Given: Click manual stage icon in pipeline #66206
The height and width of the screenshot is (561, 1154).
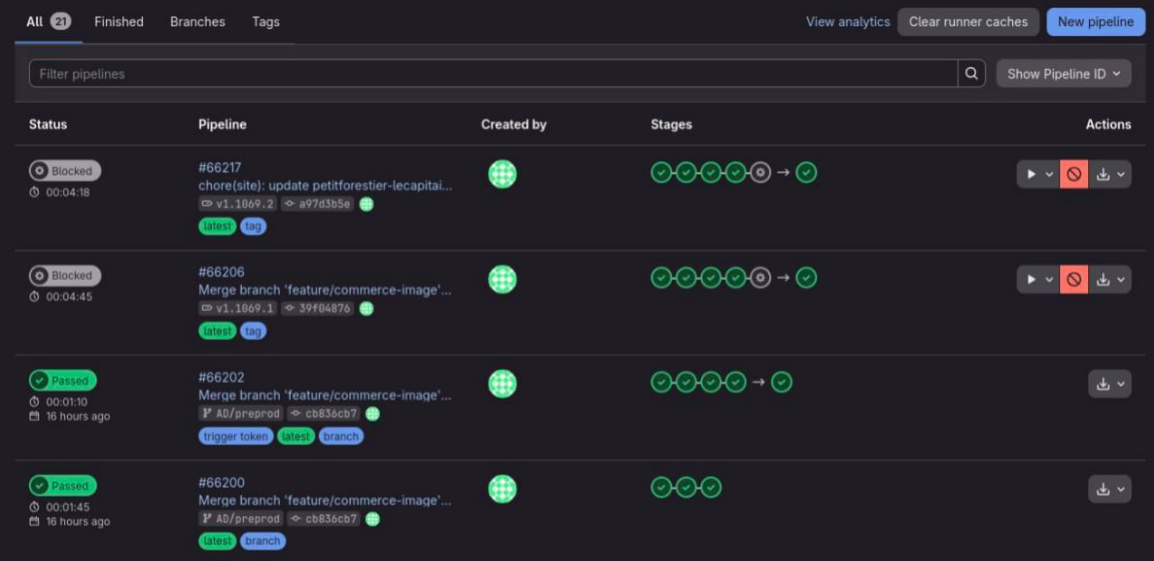Looking at the screenshot, I should [x=760, y=278].
